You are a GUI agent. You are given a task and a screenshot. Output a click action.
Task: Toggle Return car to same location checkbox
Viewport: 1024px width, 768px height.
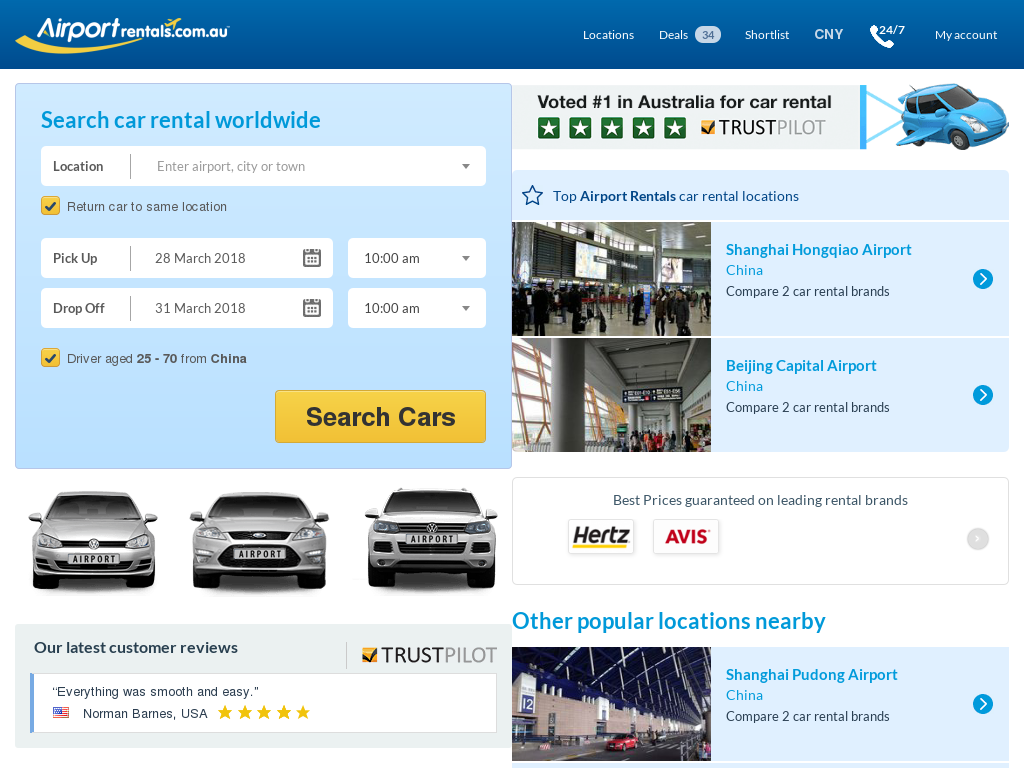click(50, 206)
